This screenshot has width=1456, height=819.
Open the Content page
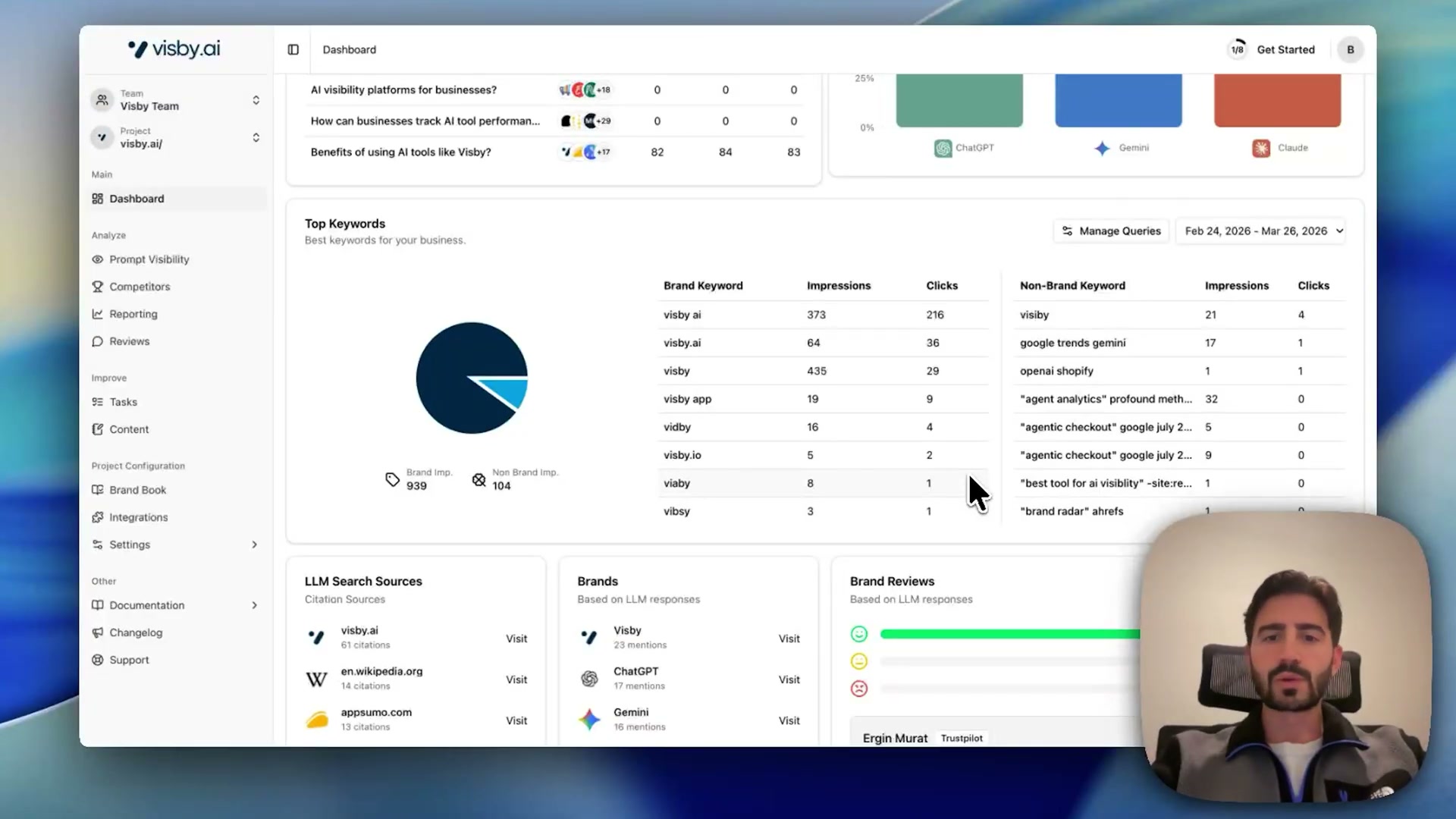tap(129, 429)
